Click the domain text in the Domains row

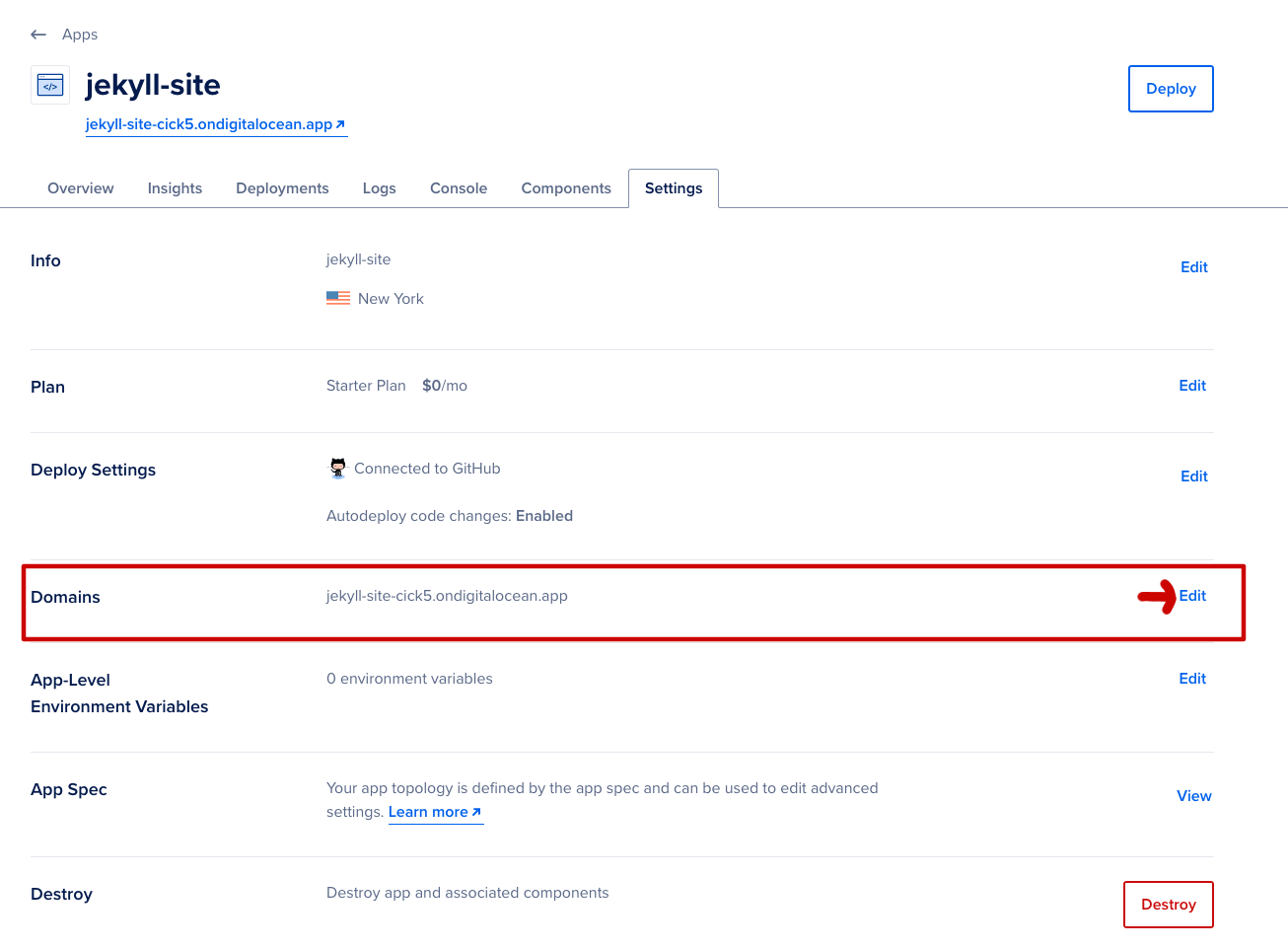click(447, 596)
